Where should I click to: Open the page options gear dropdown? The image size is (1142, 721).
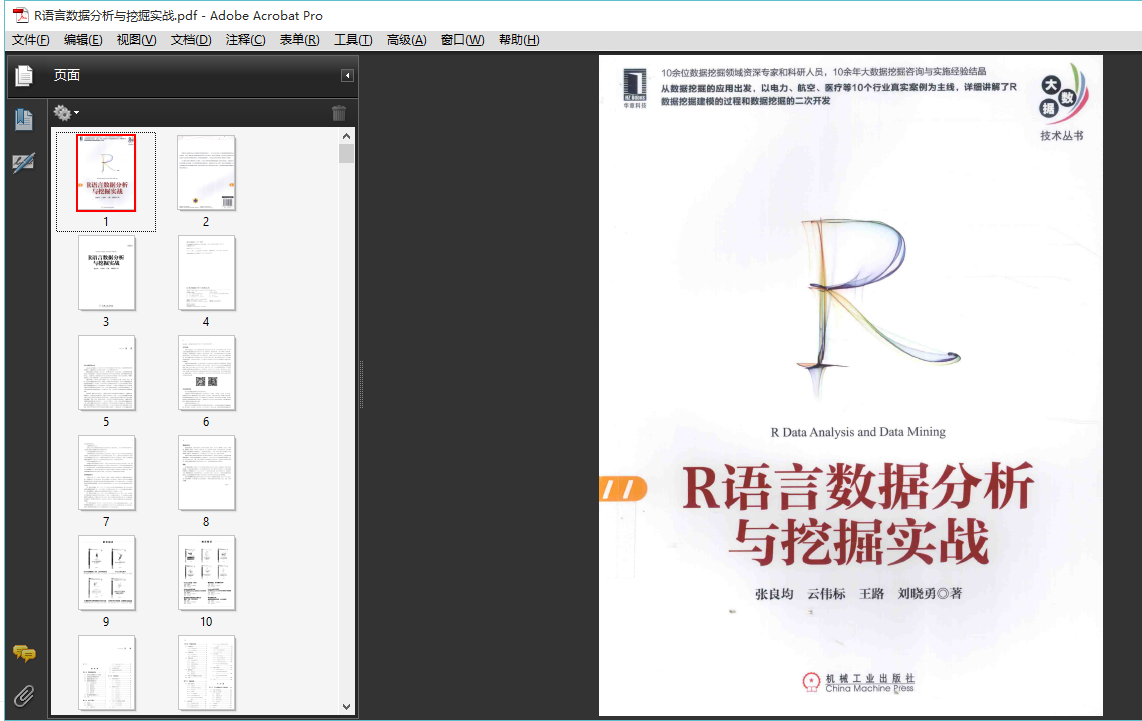(66, 113)
